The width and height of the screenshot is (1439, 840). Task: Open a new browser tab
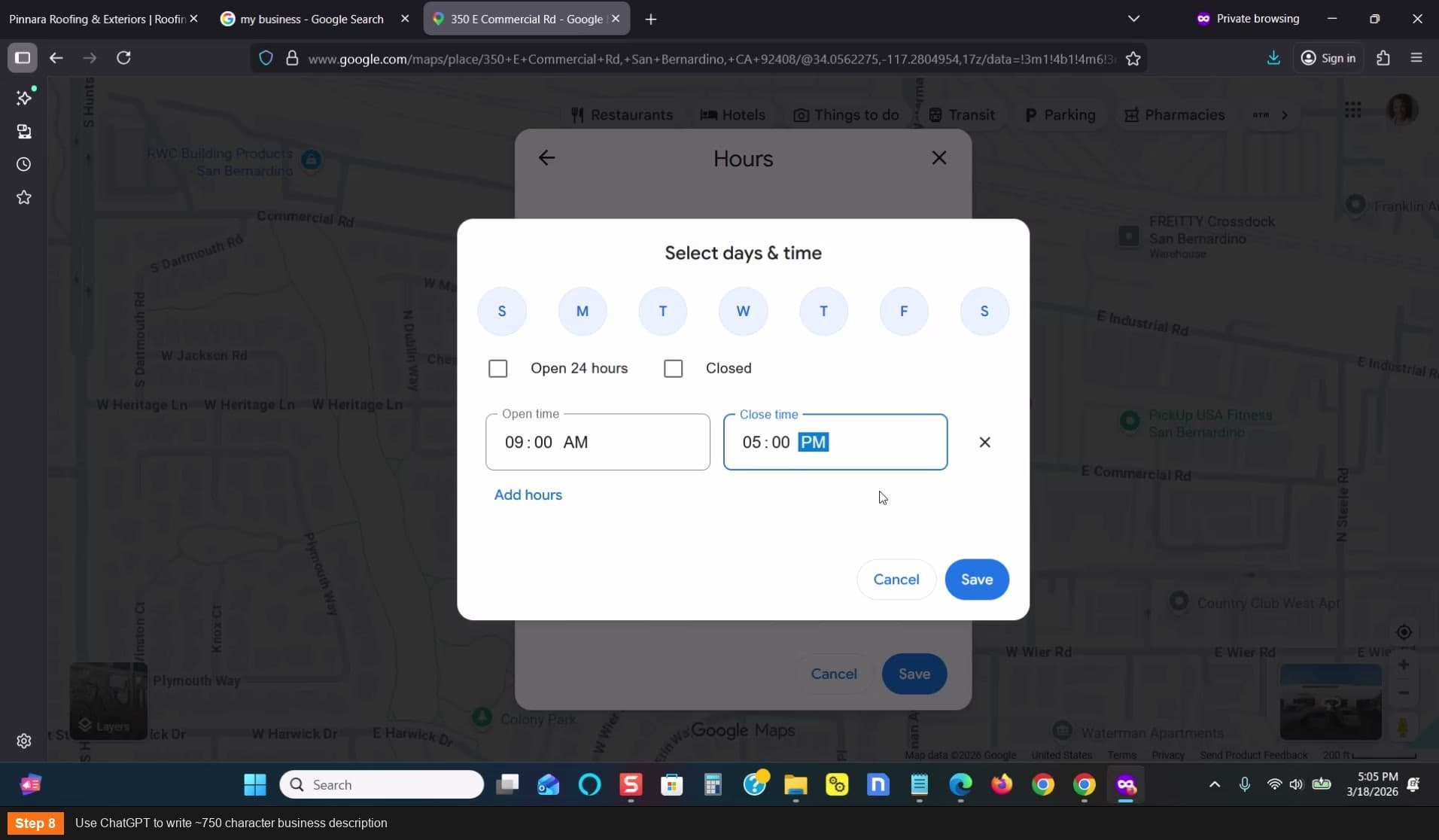point(651,19)
